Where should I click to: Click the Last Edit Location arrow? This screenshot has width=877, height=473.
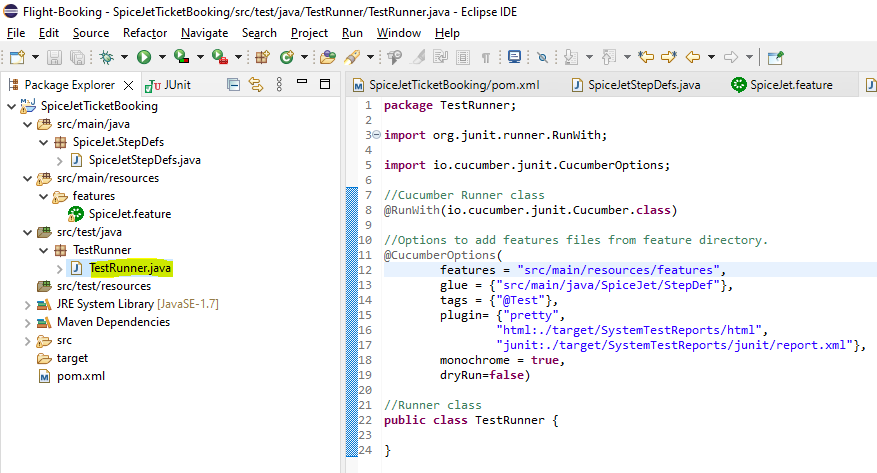(x=646, y=57)
